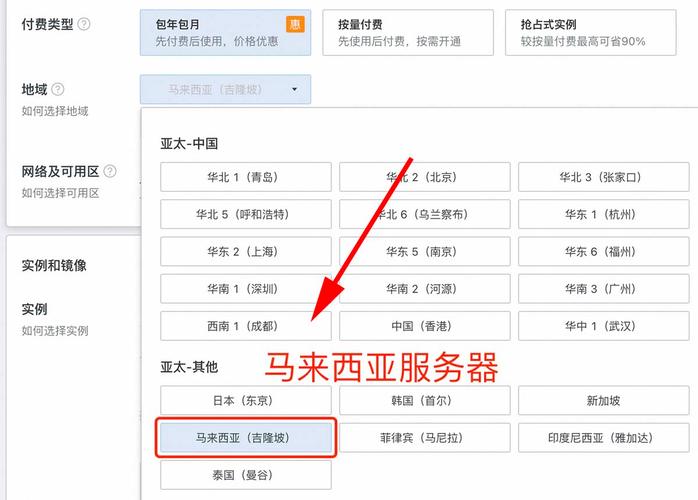
Task: Click the 惠 discount badge
Action: 295,24
